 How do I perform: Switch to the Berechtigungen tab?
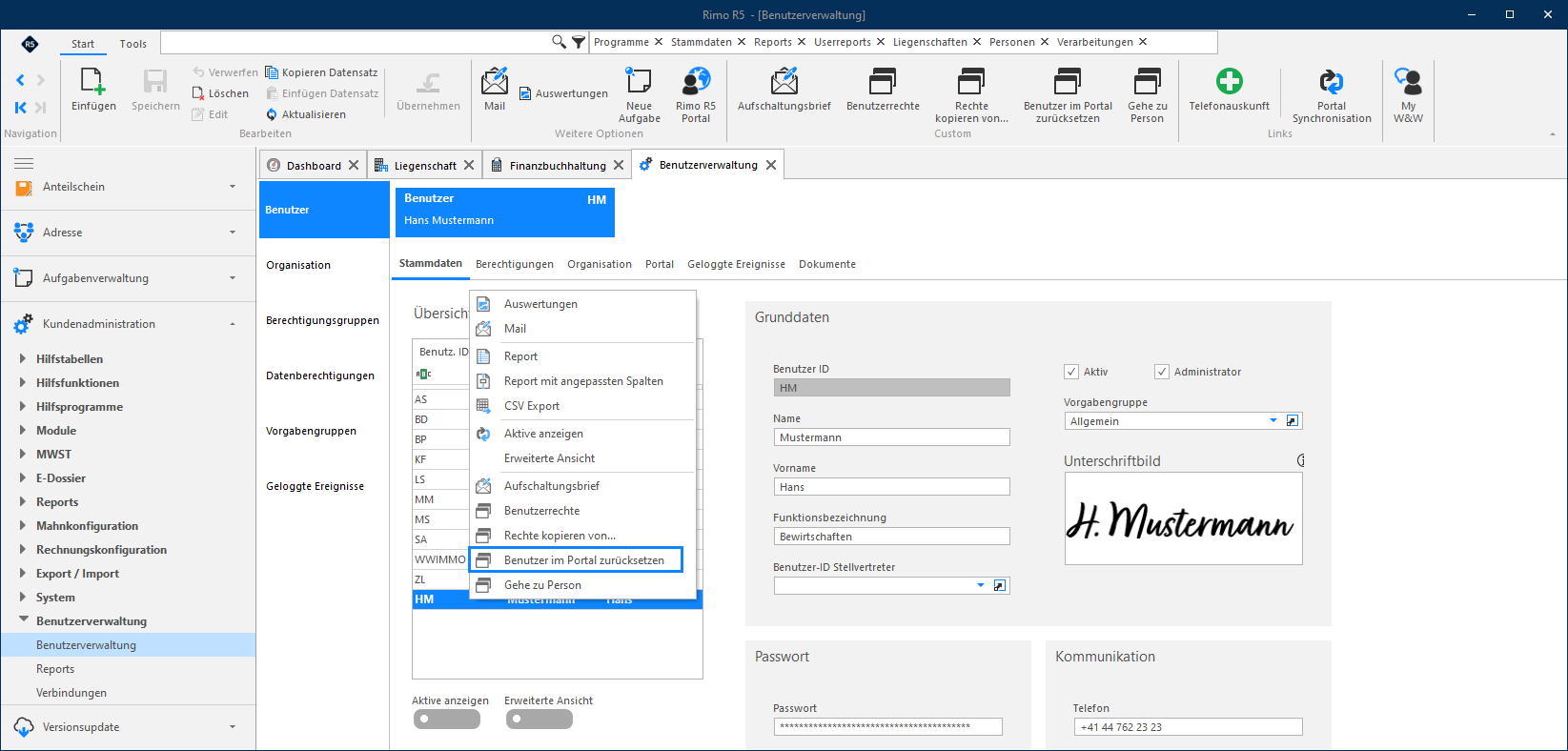(515, 264)
